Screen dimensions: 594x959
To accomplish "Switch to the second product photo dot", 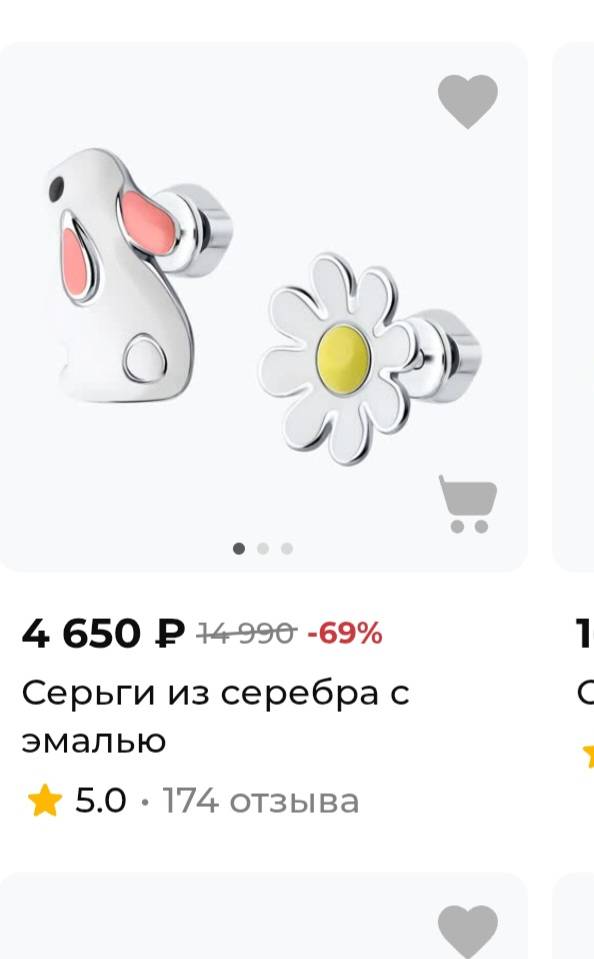I will point(263,549).
